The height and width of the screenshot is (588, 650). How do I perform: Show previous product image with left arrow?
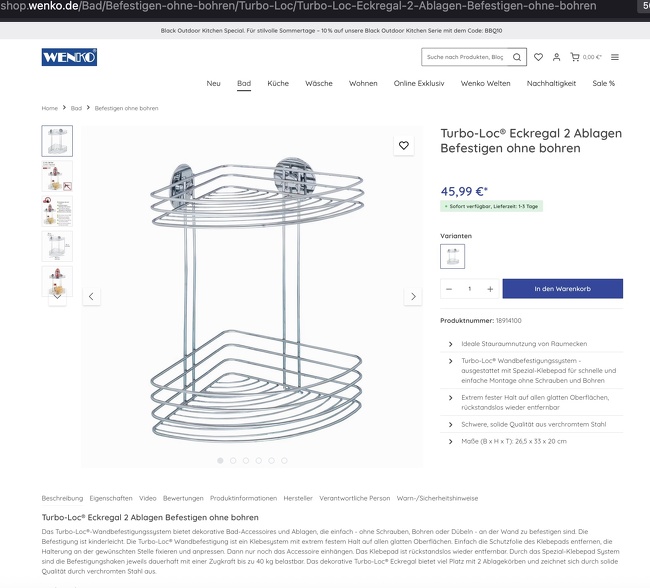91,296
